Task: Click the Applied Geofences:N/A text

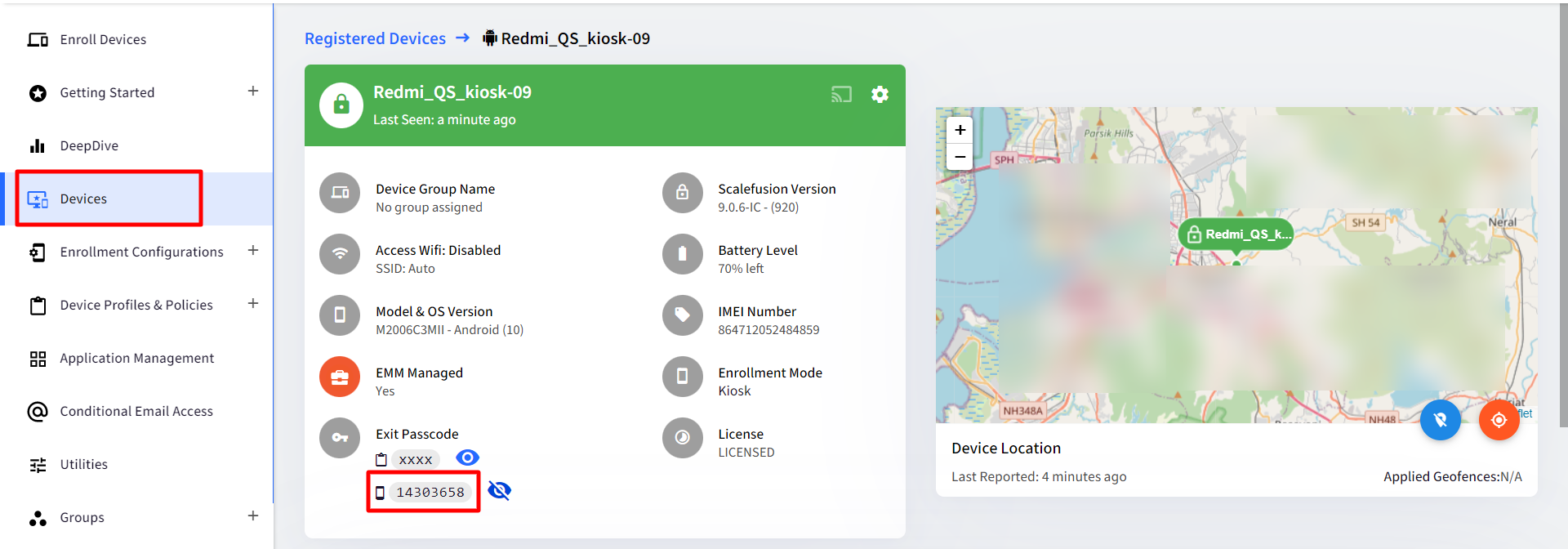Action: pyautogui.click(x=1452, y=476)
